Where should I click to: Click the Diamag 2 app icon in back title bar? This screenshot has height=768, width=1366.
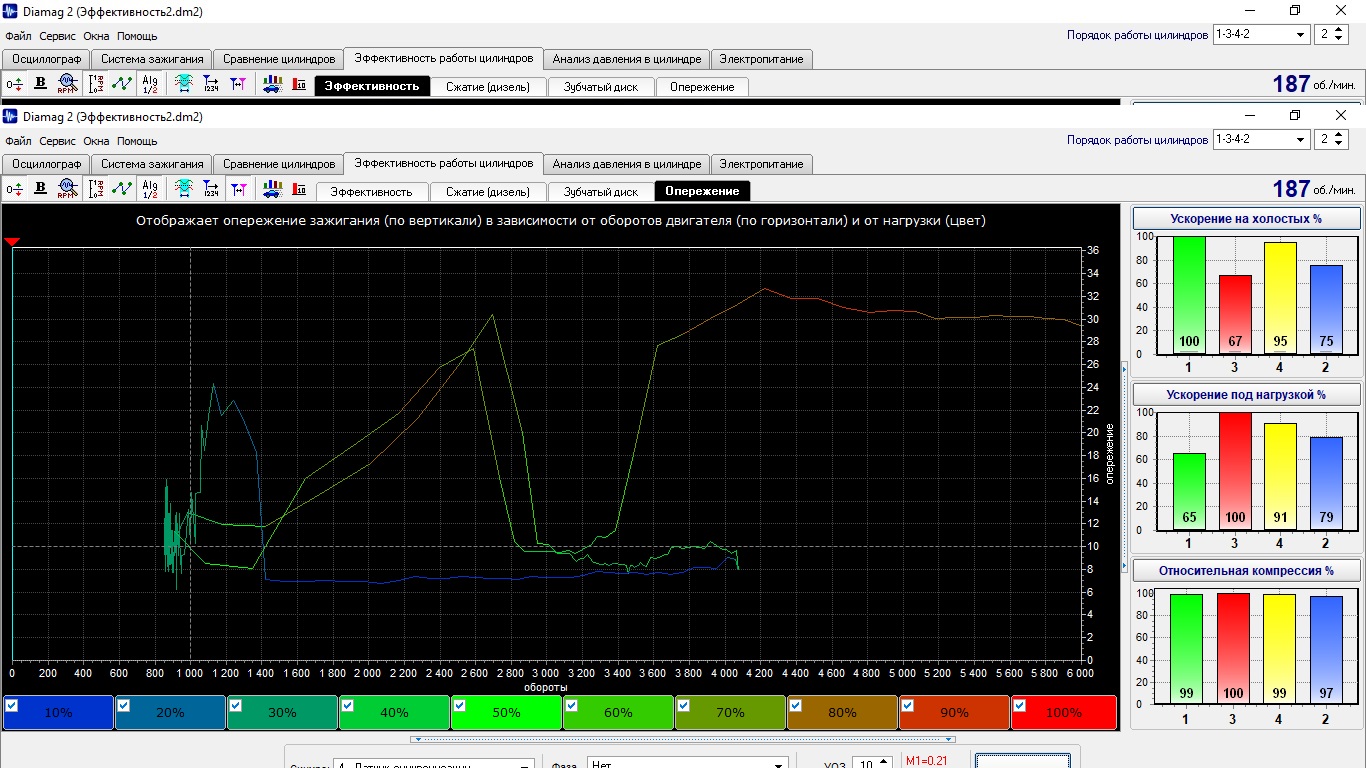coord(10,10)
